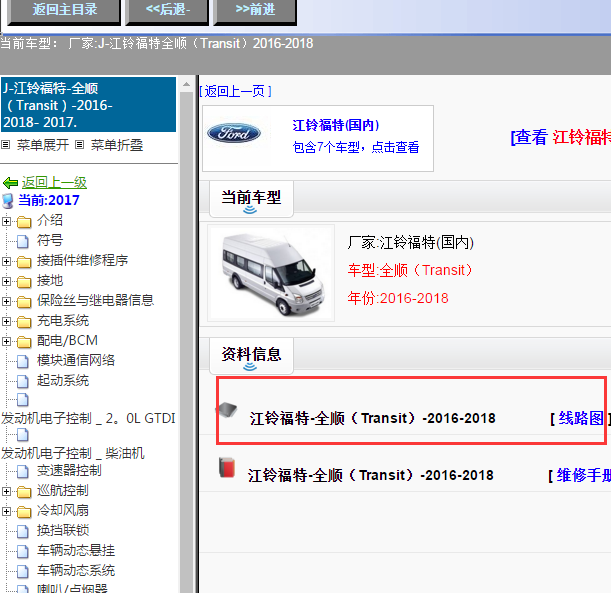
Task: Click the 接插件维修程序 folder icon
Action: click(x=24, y=261)
